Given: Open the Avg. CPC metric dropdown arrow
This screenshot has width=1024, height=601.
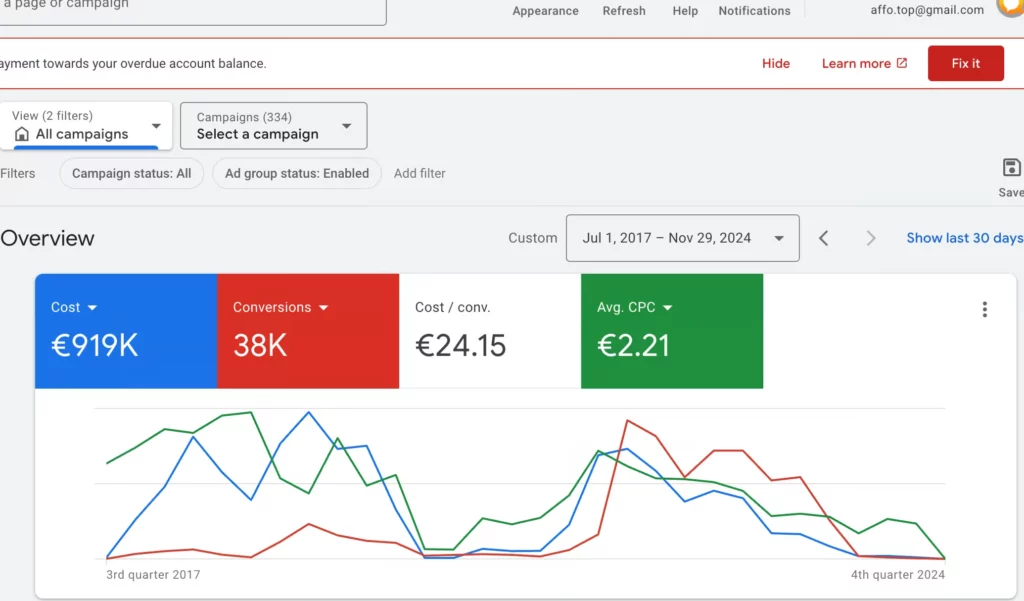Looking at the screenshot, I should coord(667,308).
